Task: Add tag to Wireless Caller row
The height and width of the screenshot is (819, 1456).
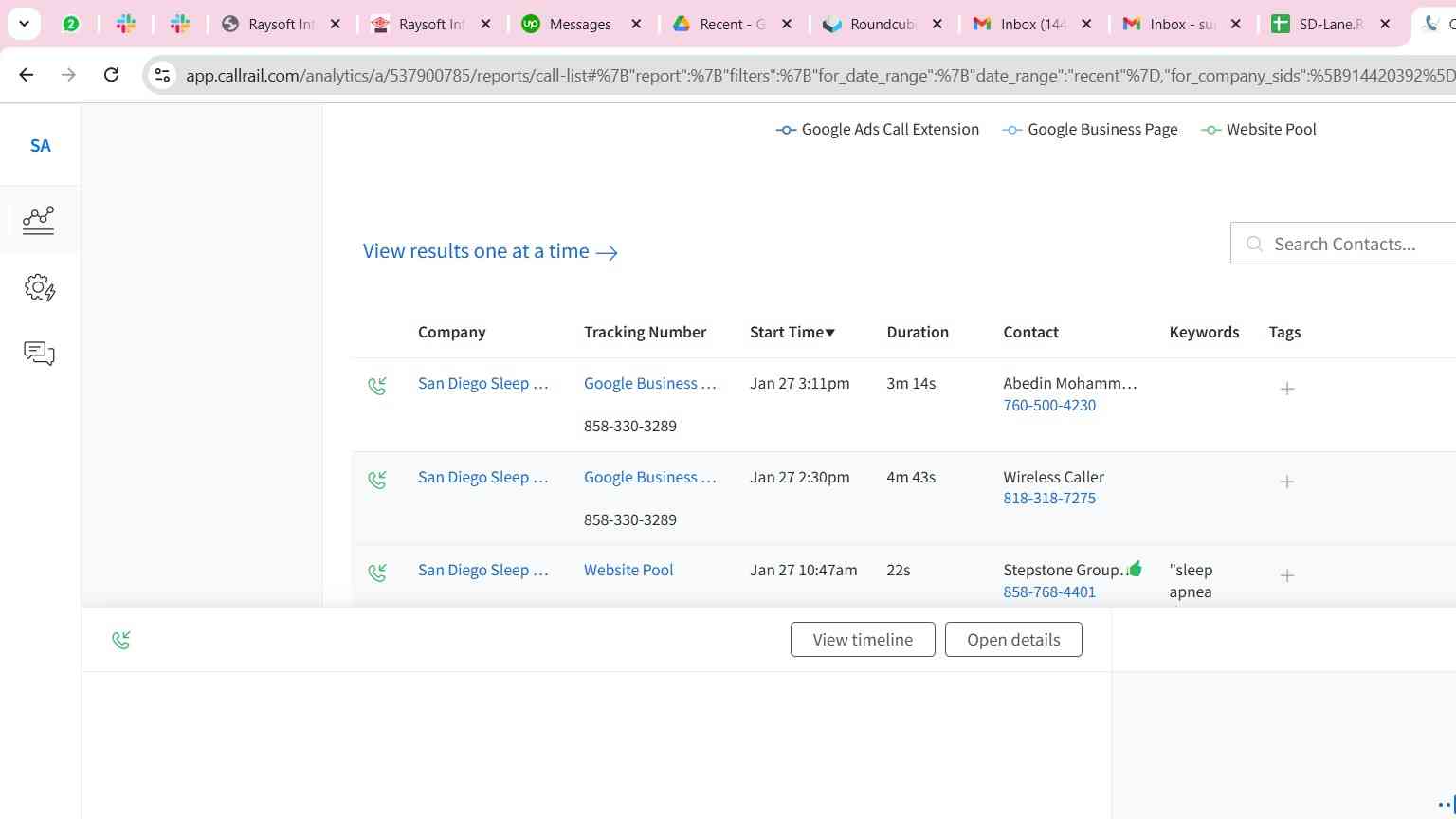Action: click(1287, 482)
